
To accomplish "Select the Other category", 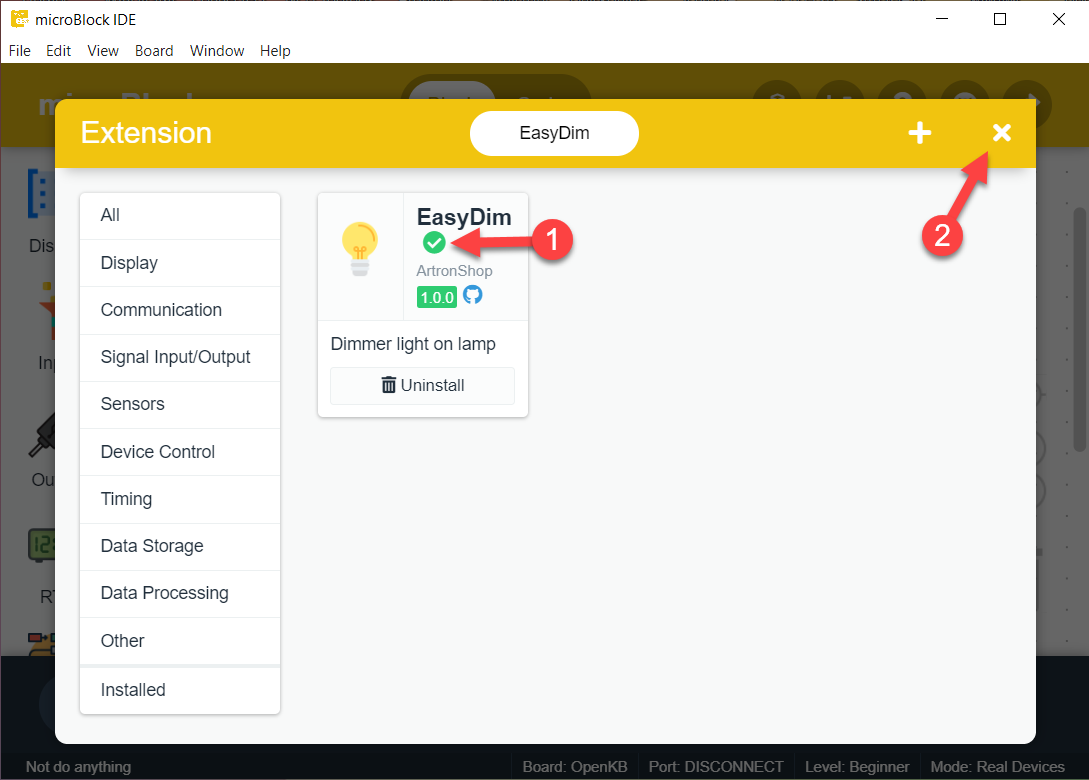I will (180, 641).
